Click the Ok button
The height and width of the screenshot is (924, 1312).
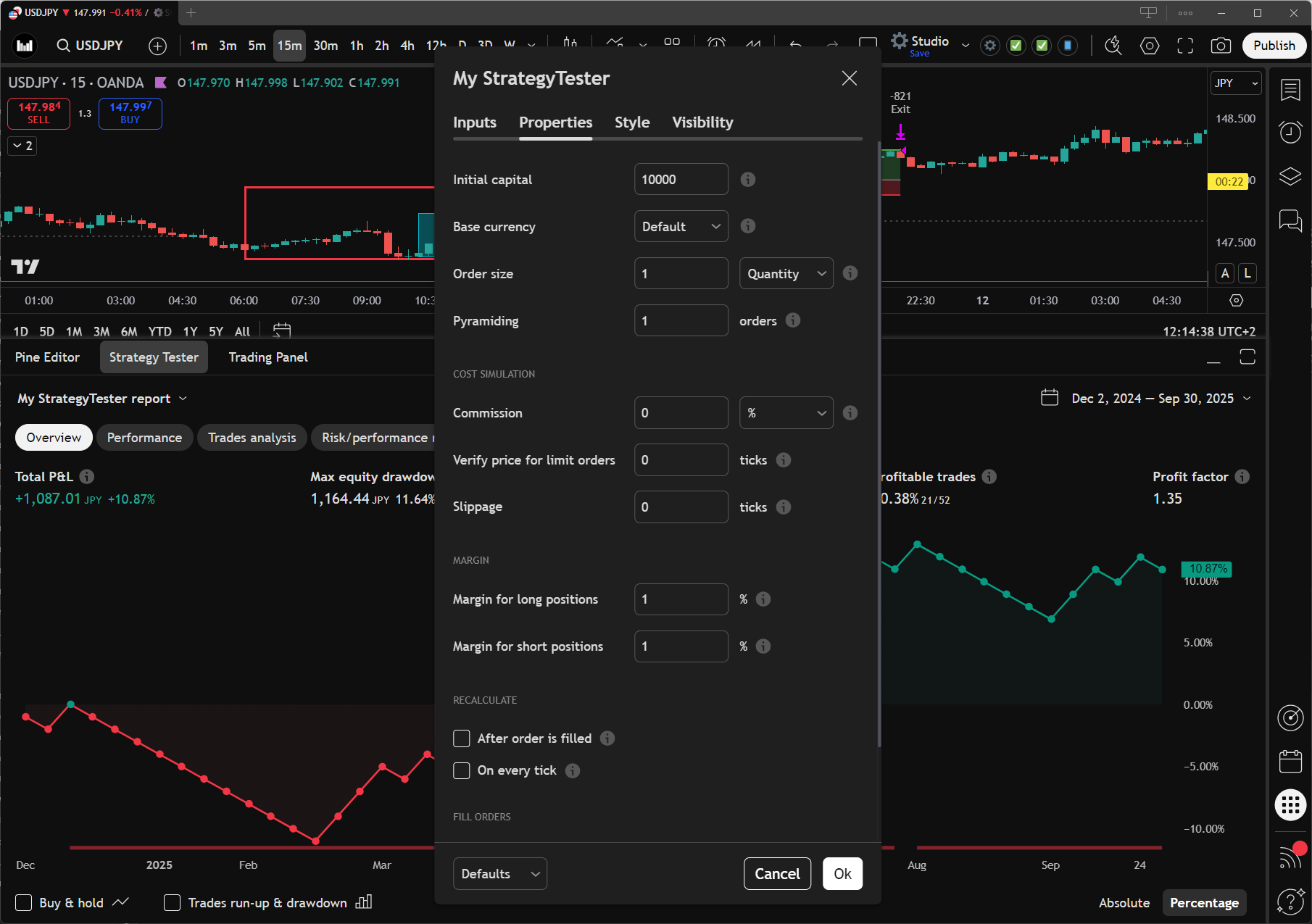842,873
